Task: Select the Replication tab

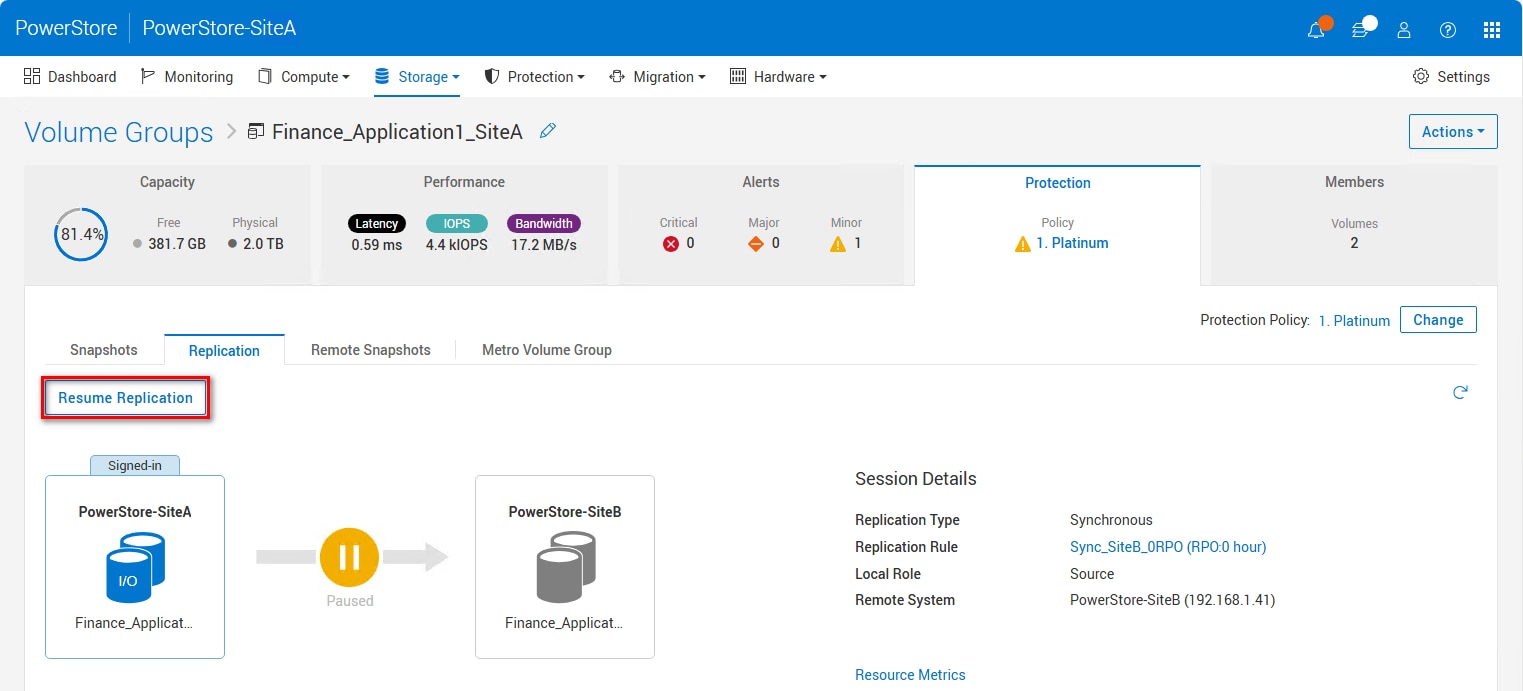Action: click(224, 350)
